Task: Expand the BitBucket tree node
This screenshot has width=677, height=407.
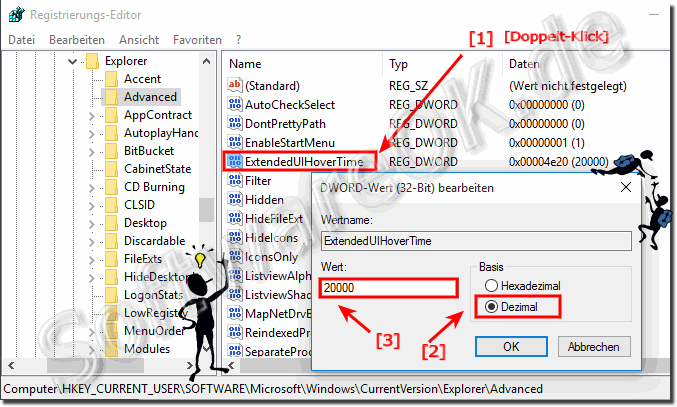Action: point(91,151)
